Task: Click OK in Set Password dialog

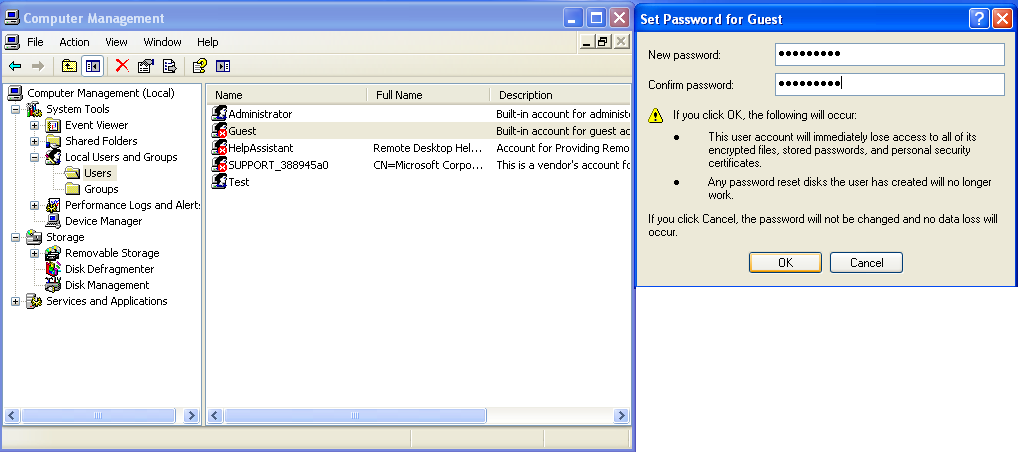Action: coord(786,263)
